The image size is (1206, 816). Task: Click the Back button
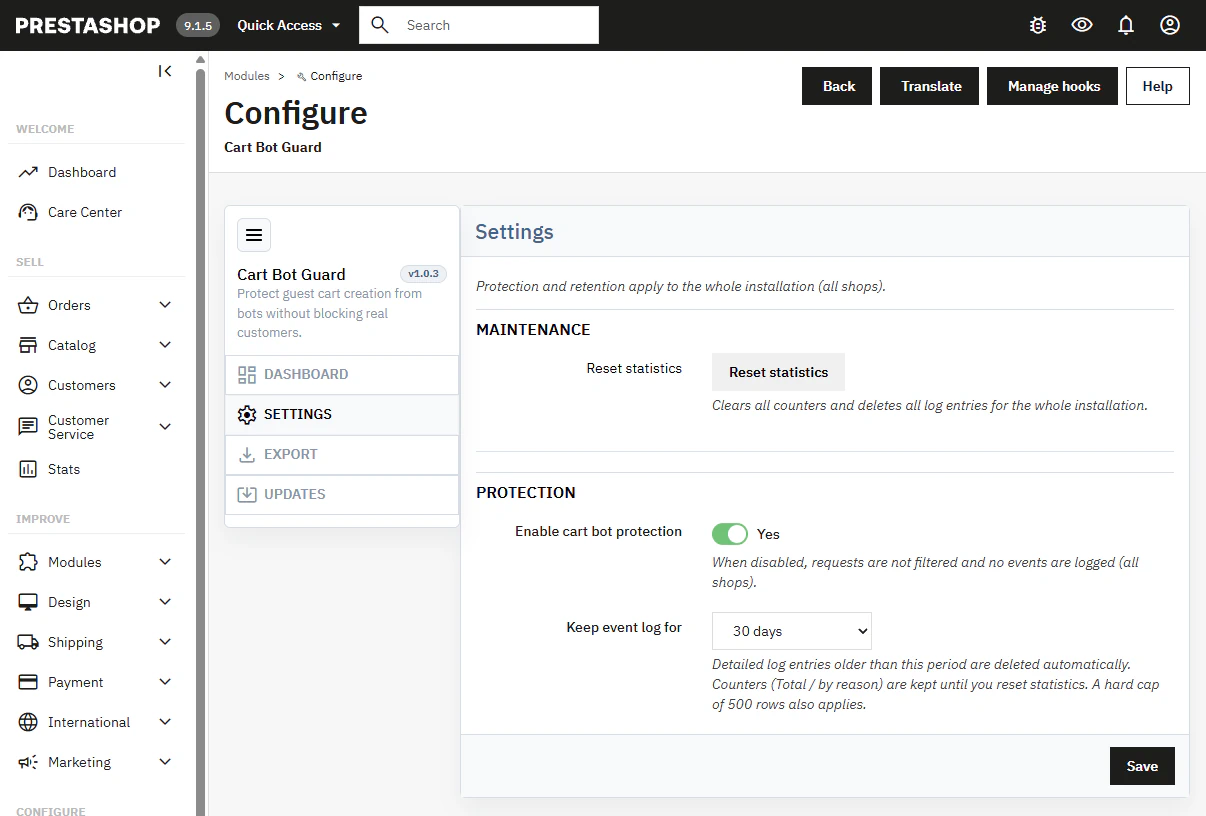[x=838, y=86]
